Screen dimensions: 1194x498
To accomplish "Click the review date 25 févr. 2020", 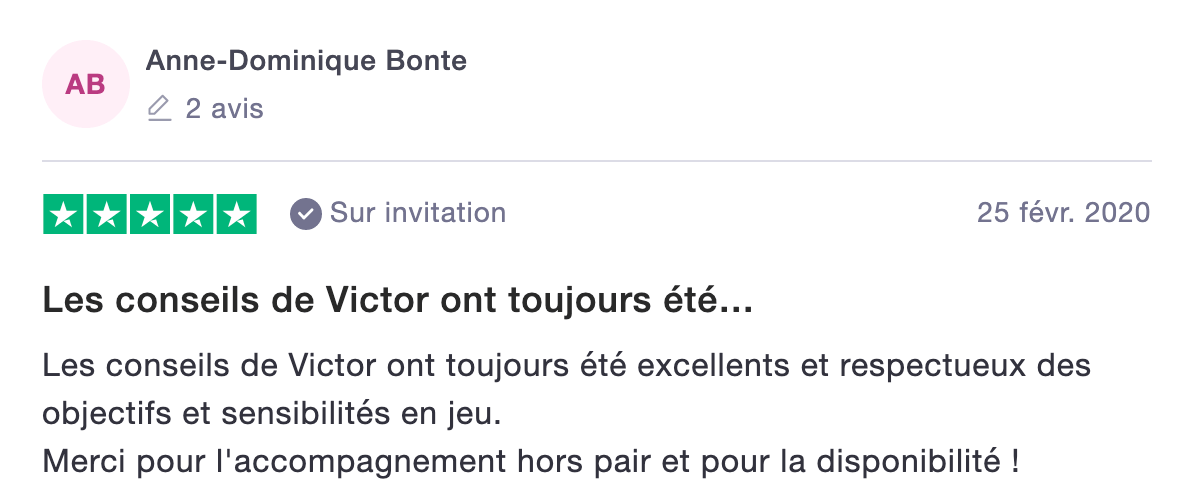I will 1064,213.
